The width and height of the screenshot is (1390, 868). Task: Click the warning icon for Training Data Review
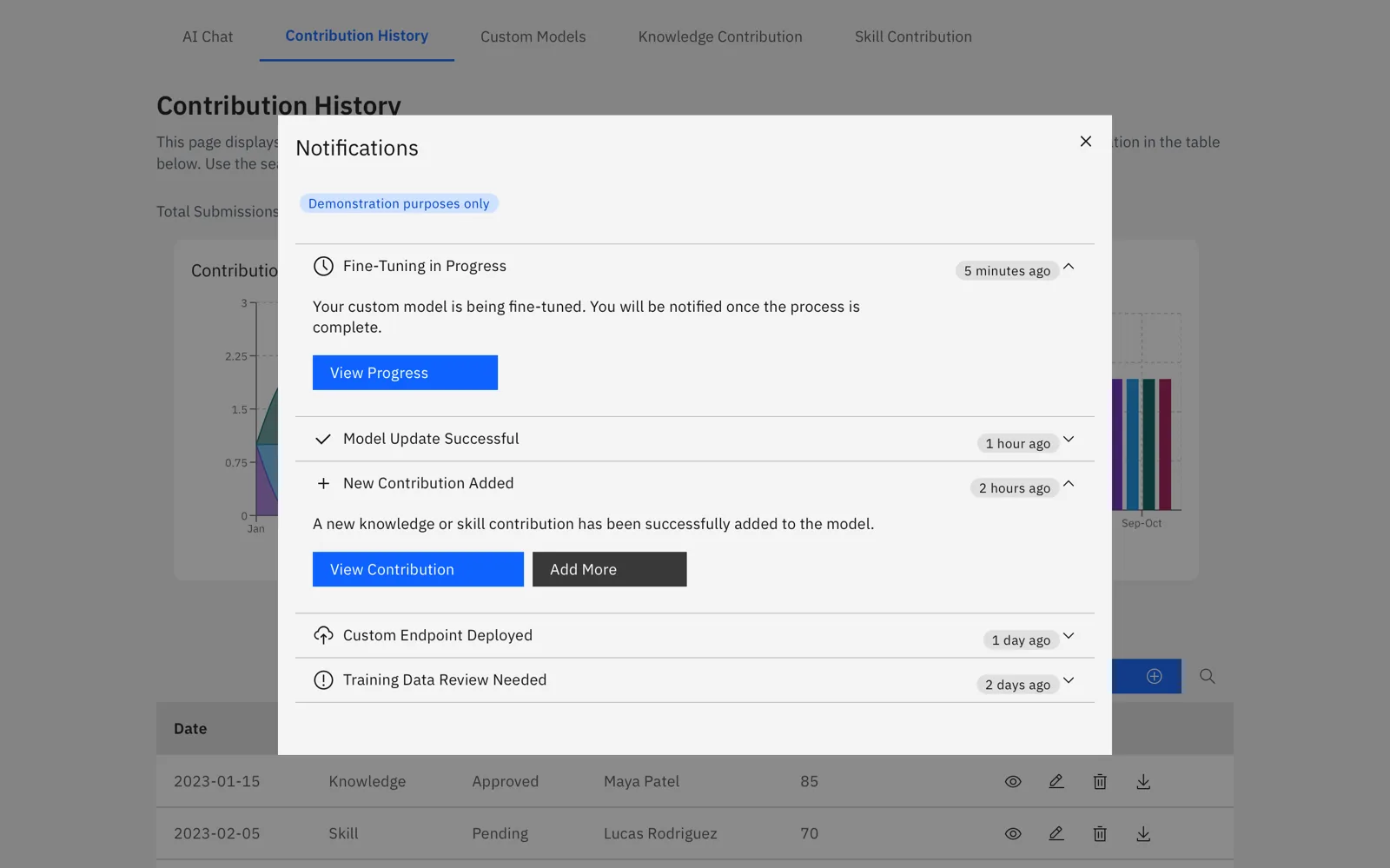point(323,679)
